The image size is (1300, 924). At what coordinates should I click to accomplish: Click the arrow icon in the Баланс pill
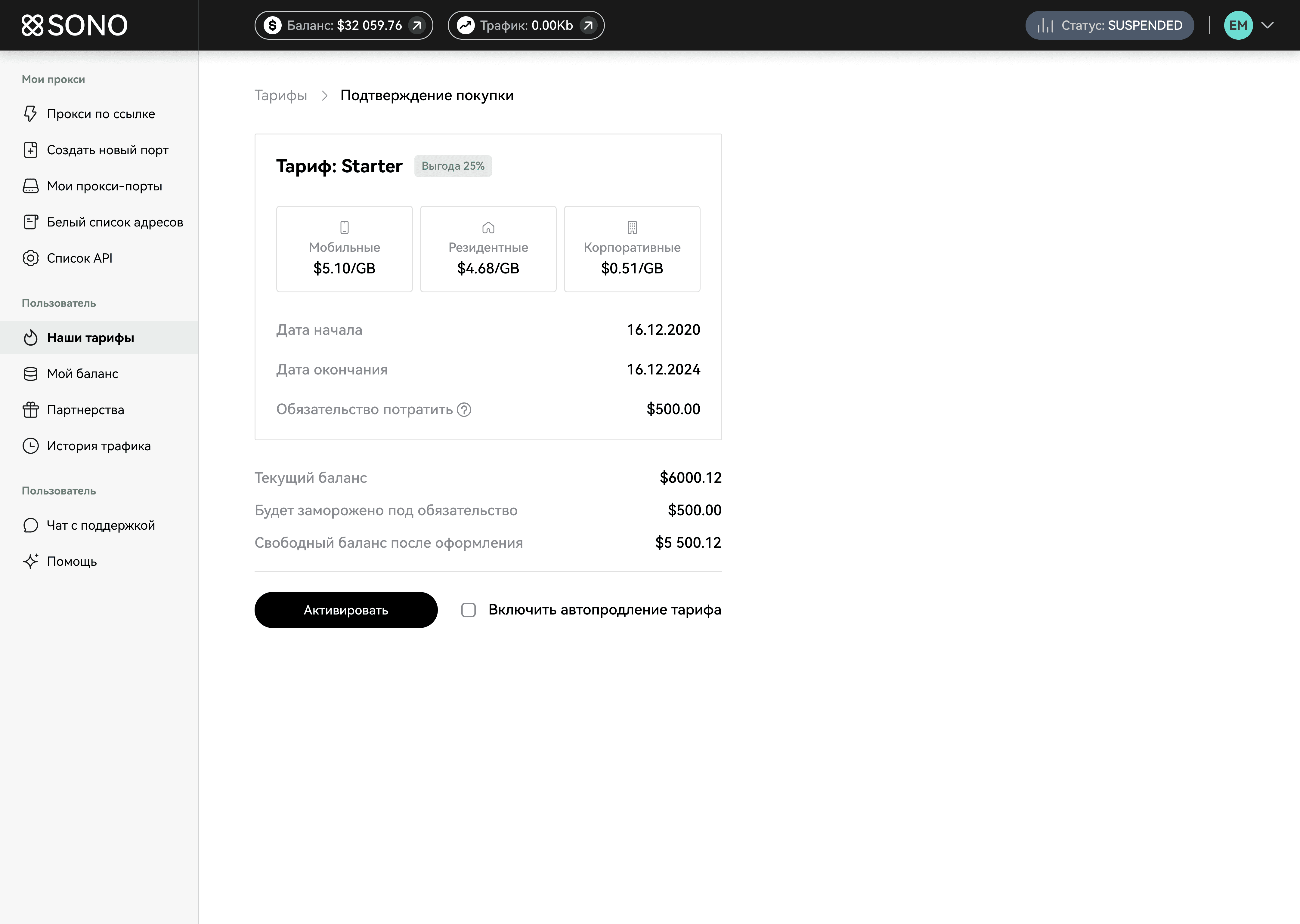(417, 25)
